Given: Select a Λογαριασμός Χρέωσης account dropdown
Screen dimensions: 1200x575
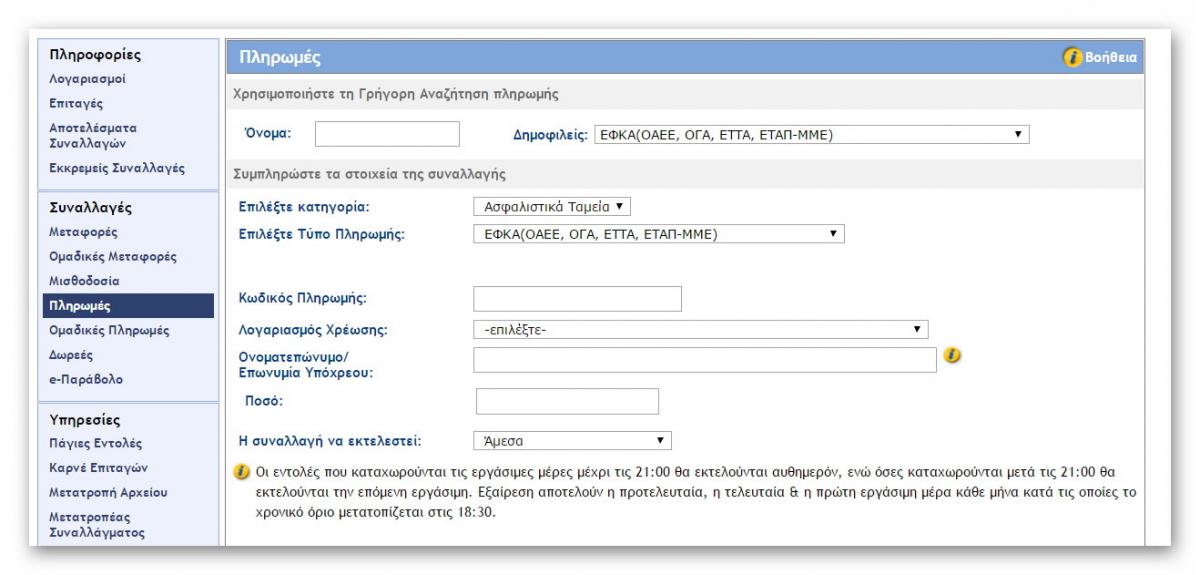Looking at the screenshot, I should point(700,330).
